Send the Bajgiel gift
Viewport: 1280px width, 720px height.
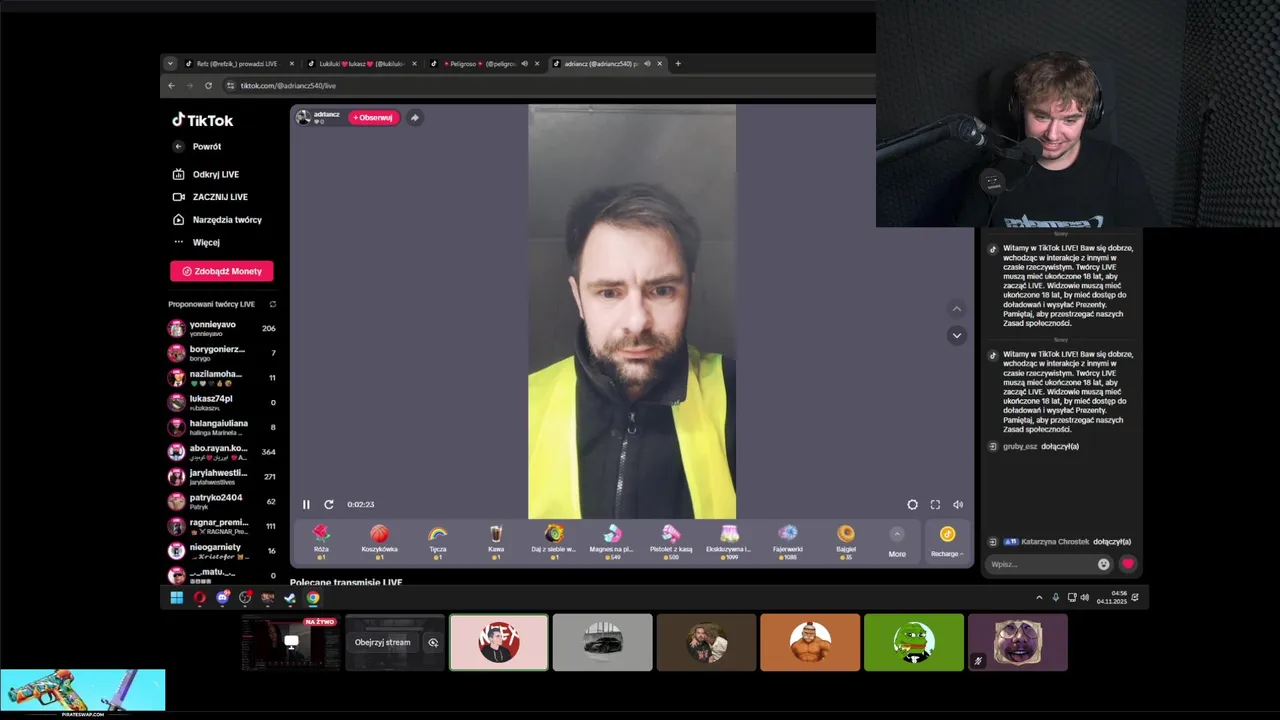(846, 541)
